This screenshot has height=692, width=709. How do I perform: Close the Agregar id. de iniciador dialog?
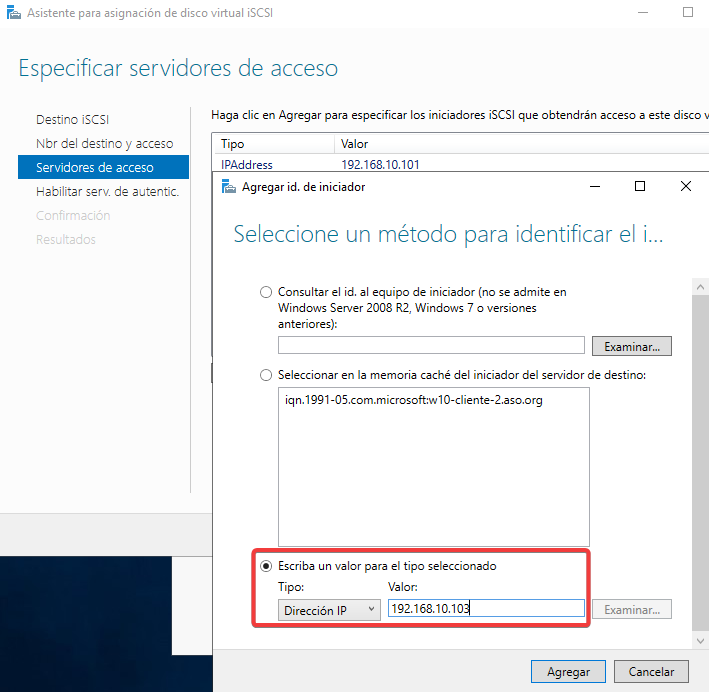685,186
